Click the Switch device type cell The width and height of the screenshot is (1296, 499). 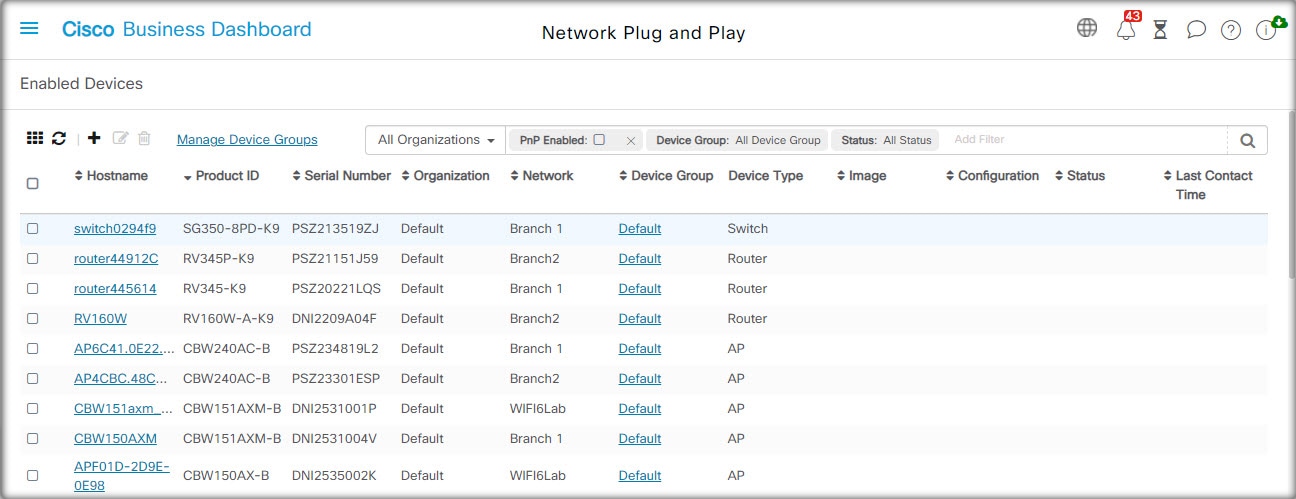click(748, 228)
